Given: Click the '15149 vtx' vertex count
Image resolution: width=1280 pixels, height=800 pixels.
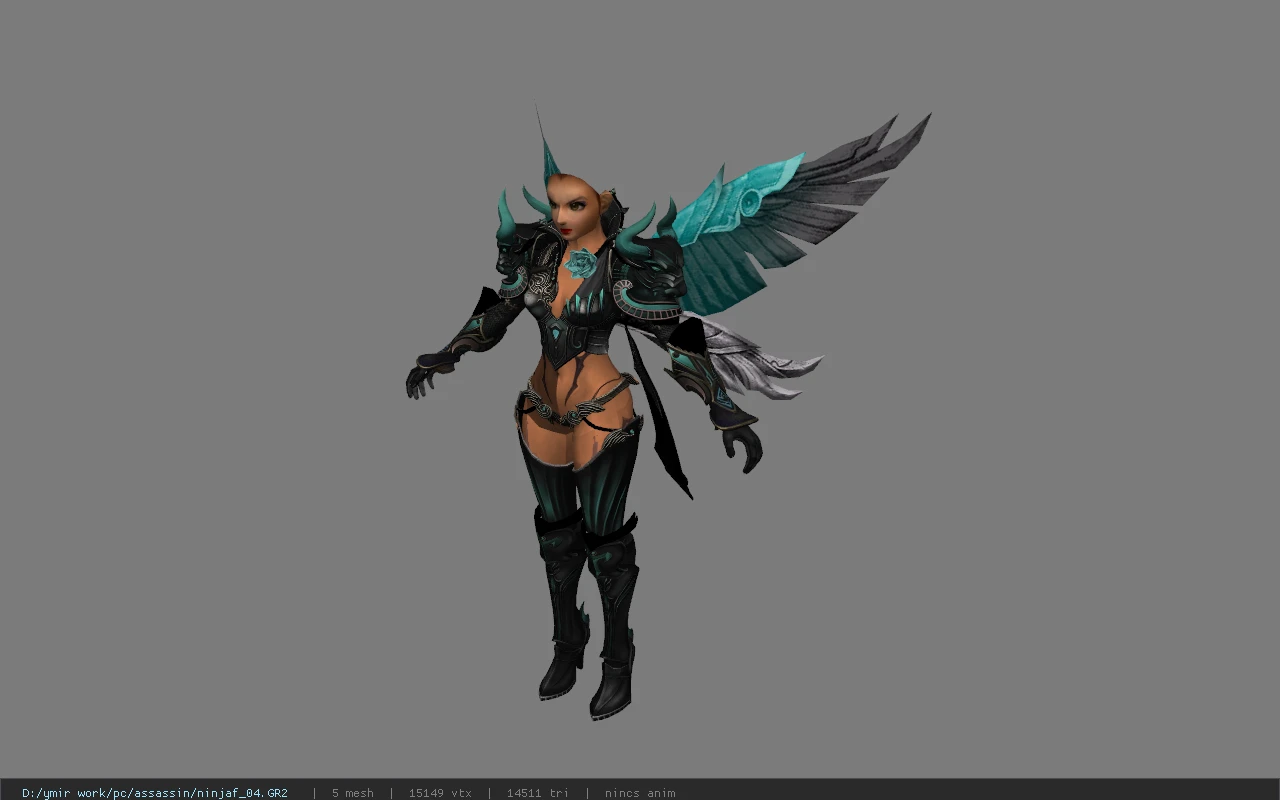Looking at the screenshot, I should click(x=440, y=793).
